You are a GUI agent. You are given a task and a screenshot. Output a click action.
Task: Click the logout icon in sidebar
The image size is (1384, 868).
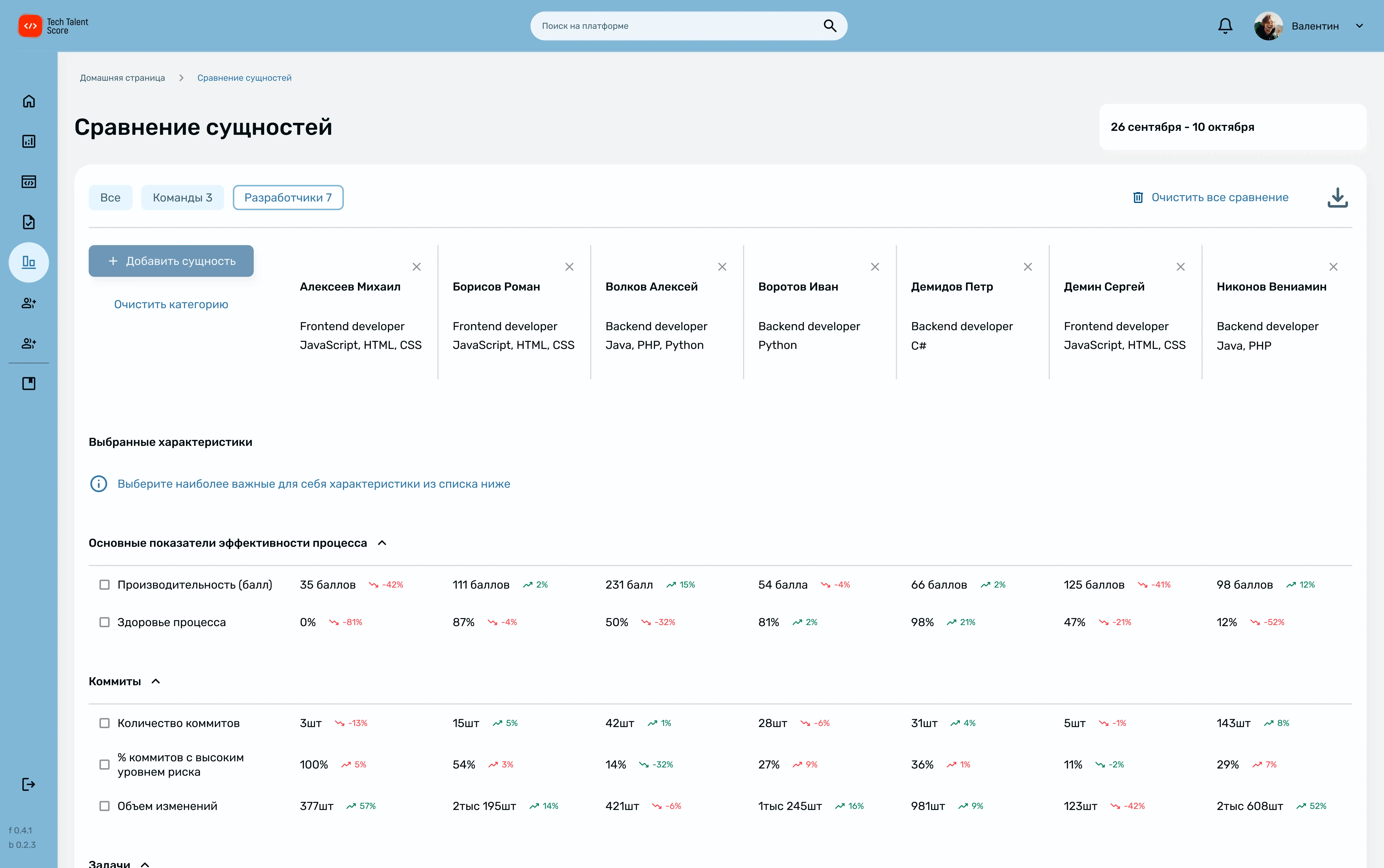(29, 784)
